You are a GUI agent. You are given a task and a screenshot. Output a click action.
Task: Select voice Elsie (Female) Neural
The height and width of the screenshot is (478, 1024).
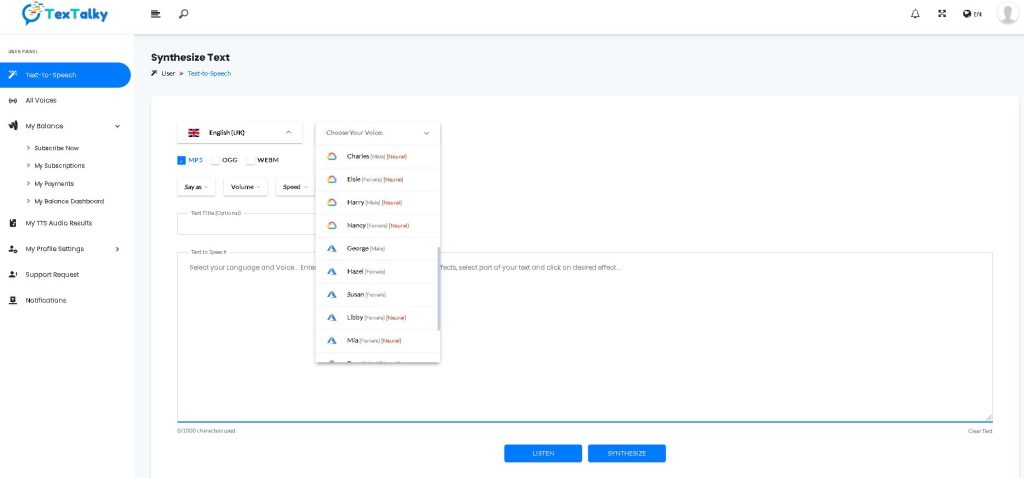(377, 180)
